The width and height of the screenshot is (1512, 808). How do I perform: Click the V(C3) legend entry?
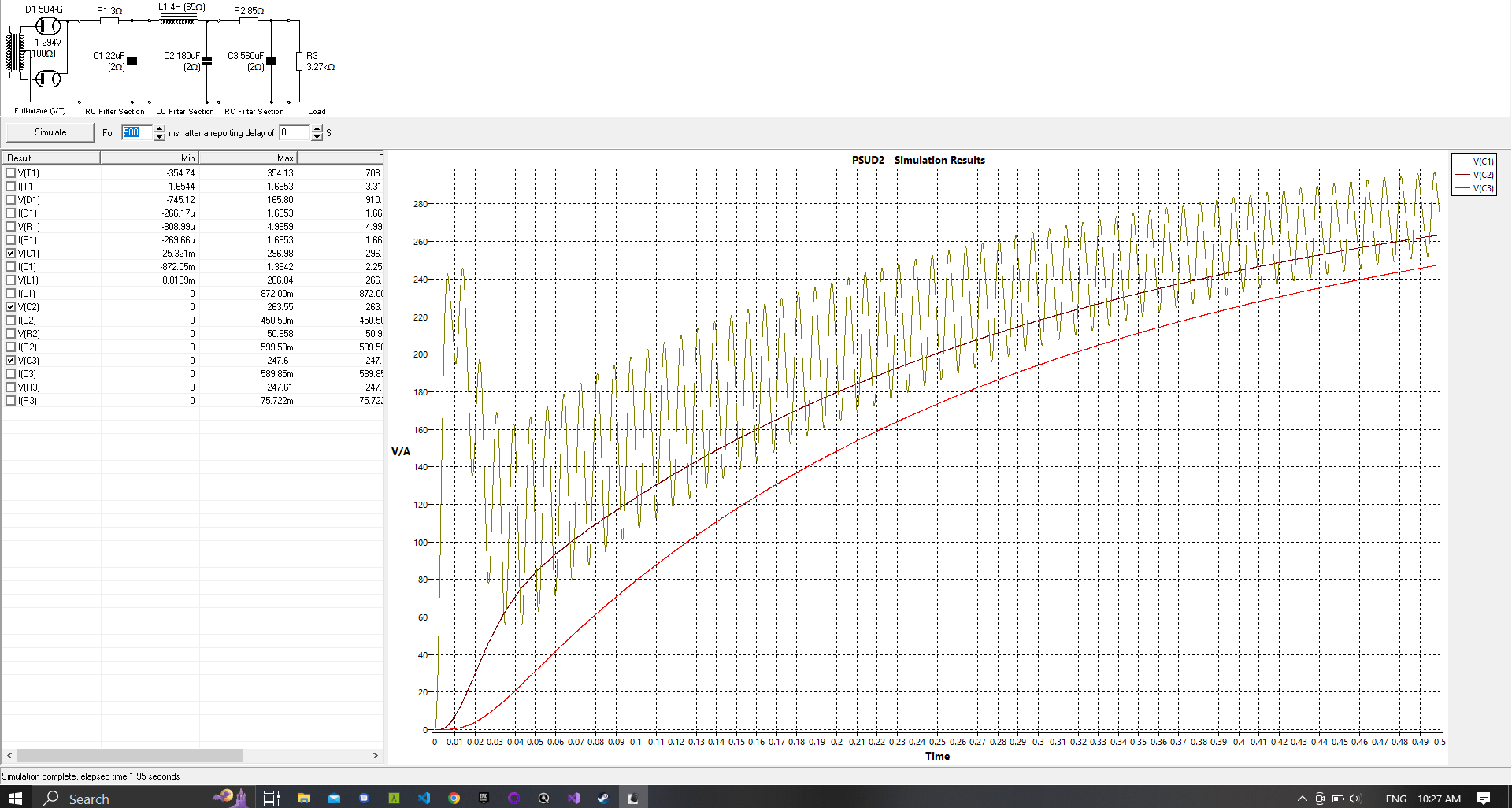pyautogui.click(x=1473, y=188)
